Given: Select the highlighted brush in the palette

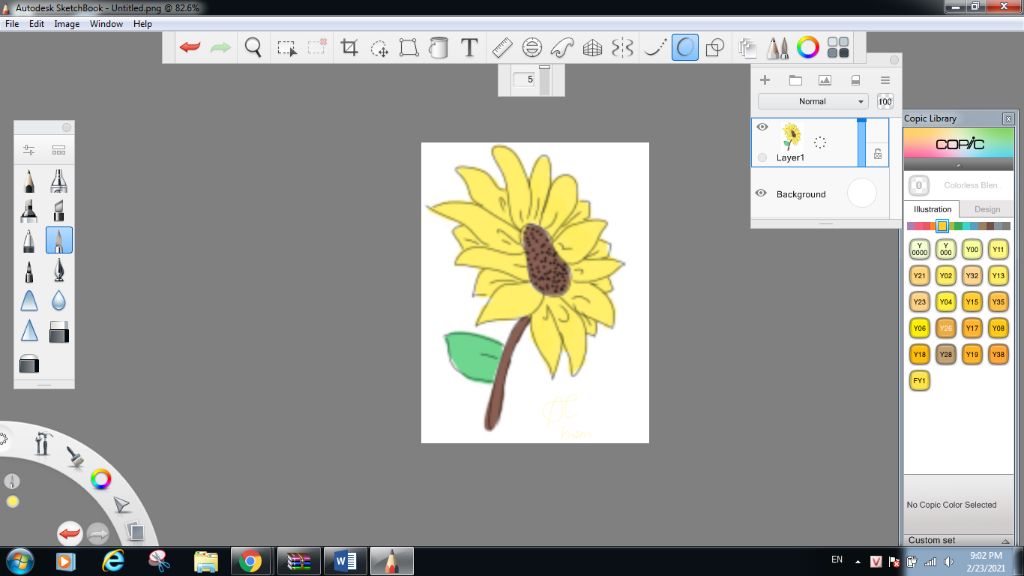Looking at the screenshot, I should click(59, 240).
